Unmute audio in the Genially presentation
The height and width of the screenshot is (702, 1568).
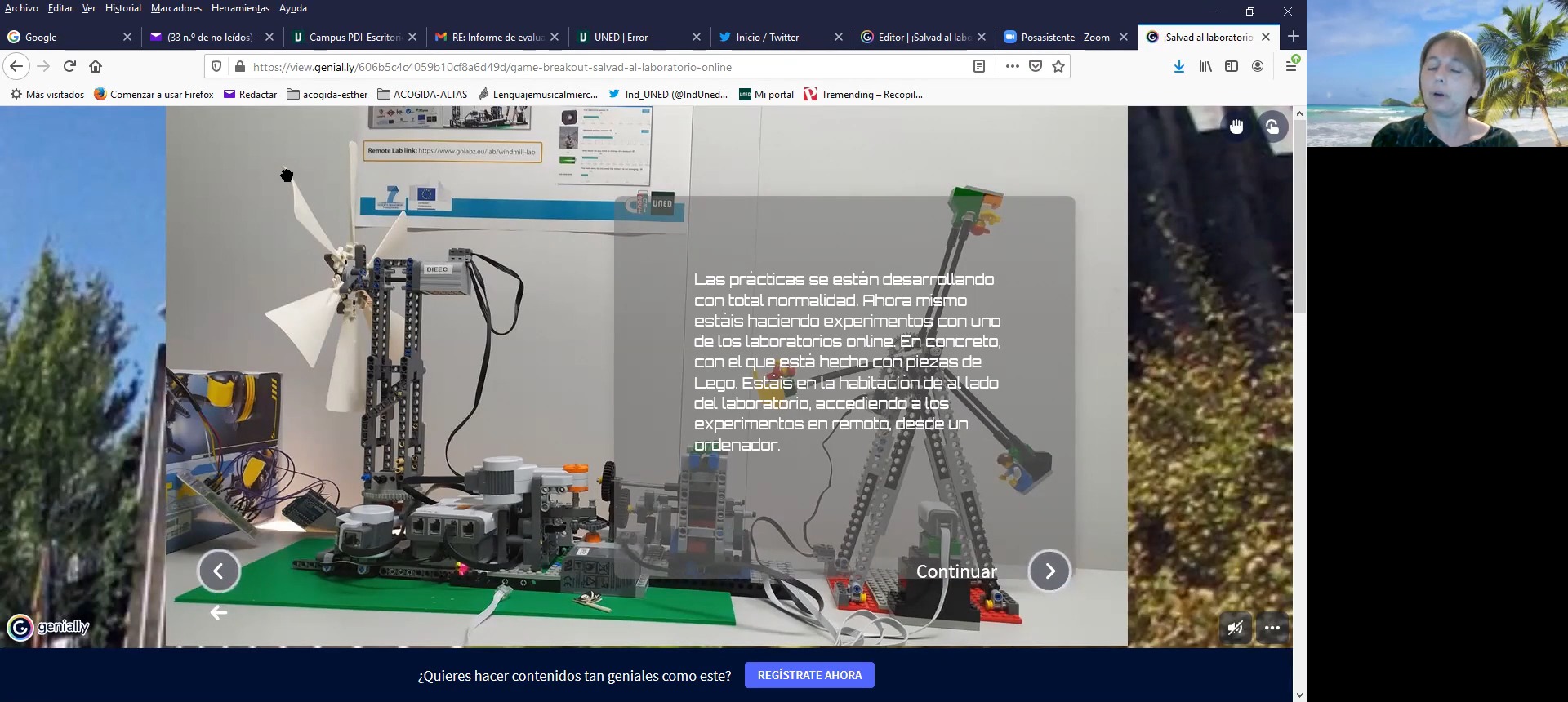(x=1236, y=628)
